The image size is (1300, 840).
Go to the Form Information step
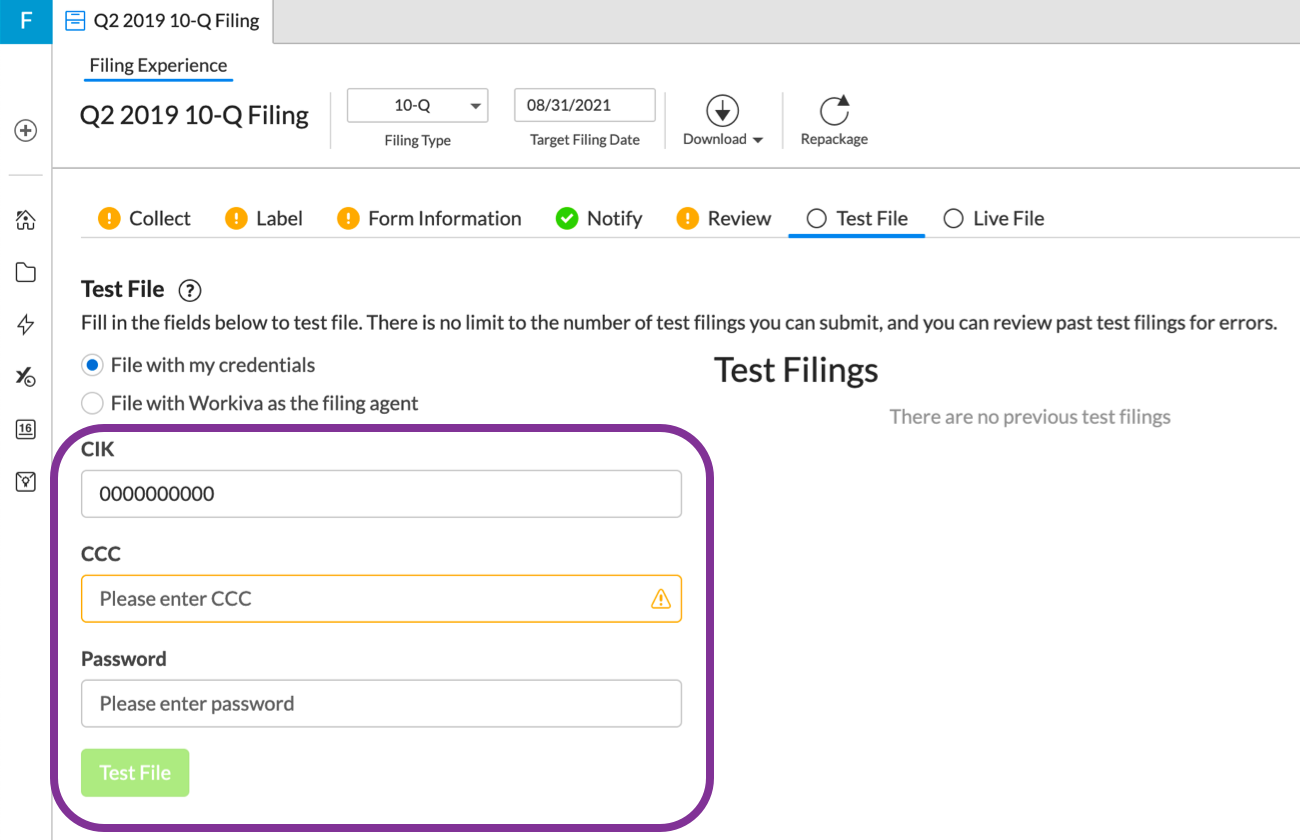(430, 219)
